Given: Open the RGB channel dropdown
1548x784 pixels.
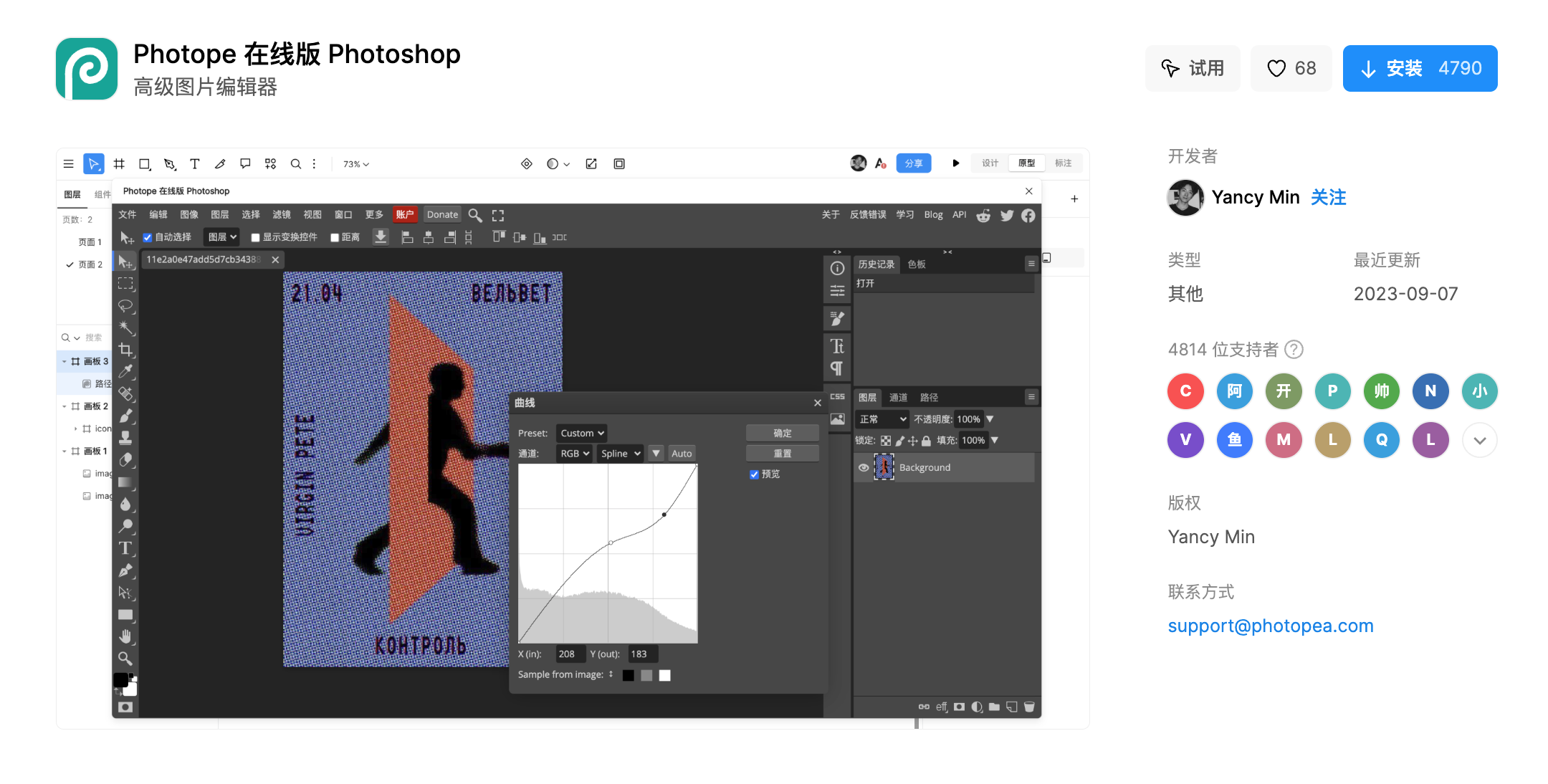Looking at the screenshot, I should [574, 453].
